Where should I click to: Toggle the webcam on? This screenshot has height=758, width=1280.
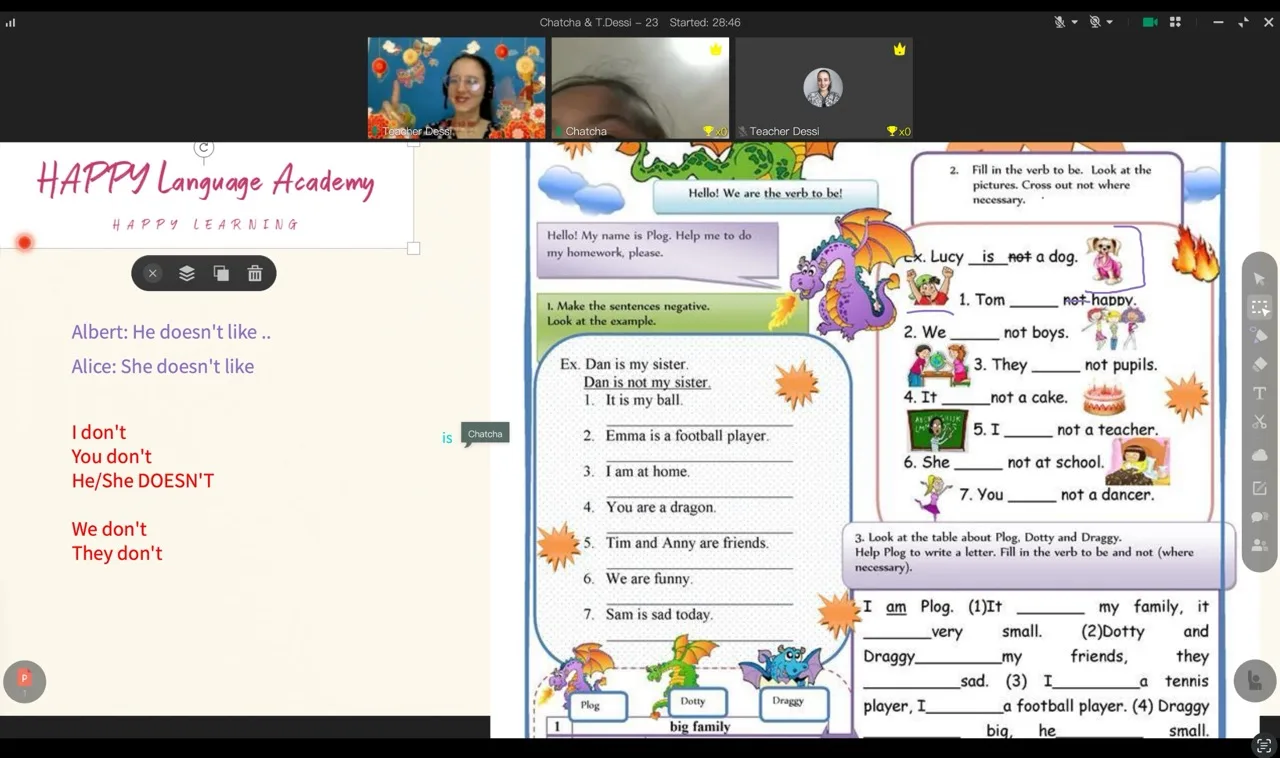tap(1095, 22)
